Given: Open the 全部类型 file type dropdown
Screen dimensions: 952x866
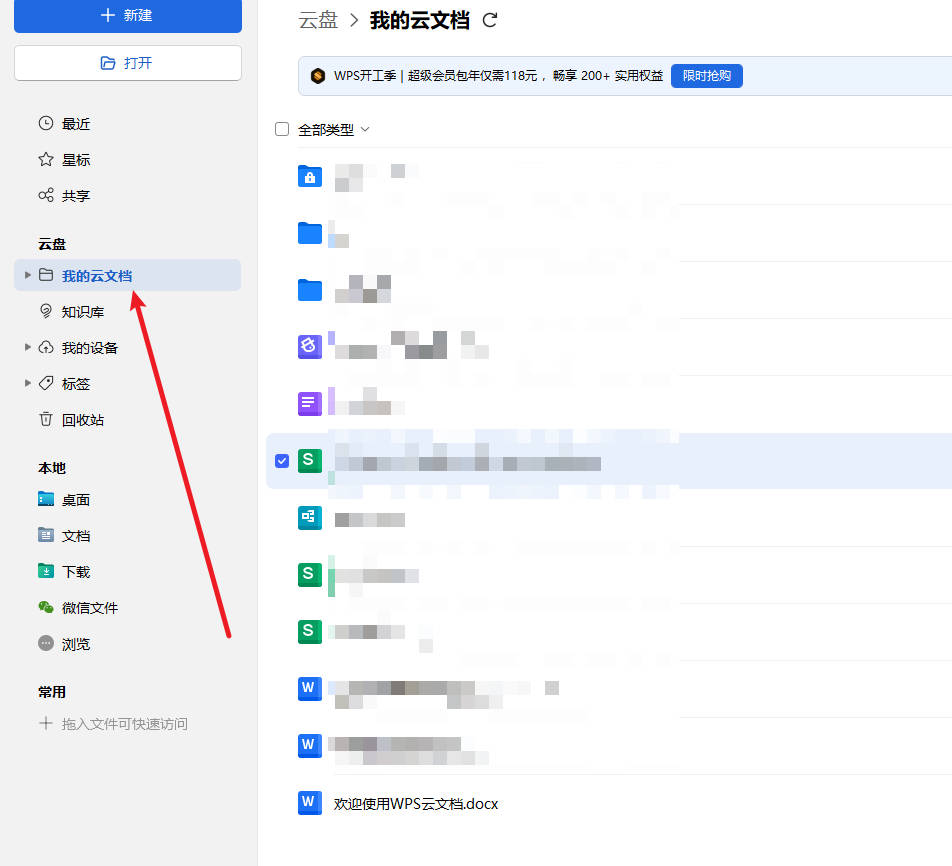Looking at the screenshot, I should tap(334, 129).
